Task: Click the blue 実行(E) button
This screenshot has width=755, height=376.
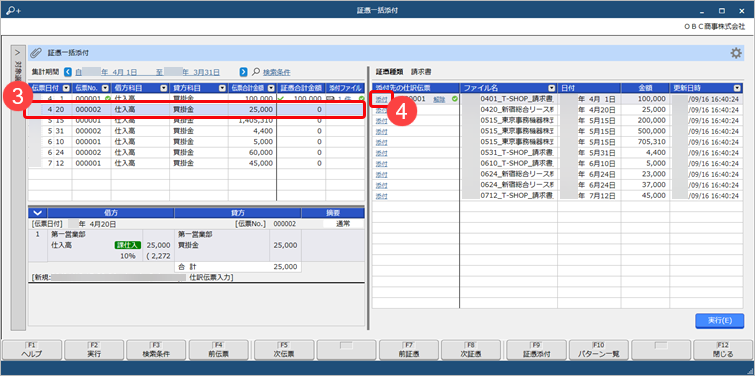Action: point(719,321)
